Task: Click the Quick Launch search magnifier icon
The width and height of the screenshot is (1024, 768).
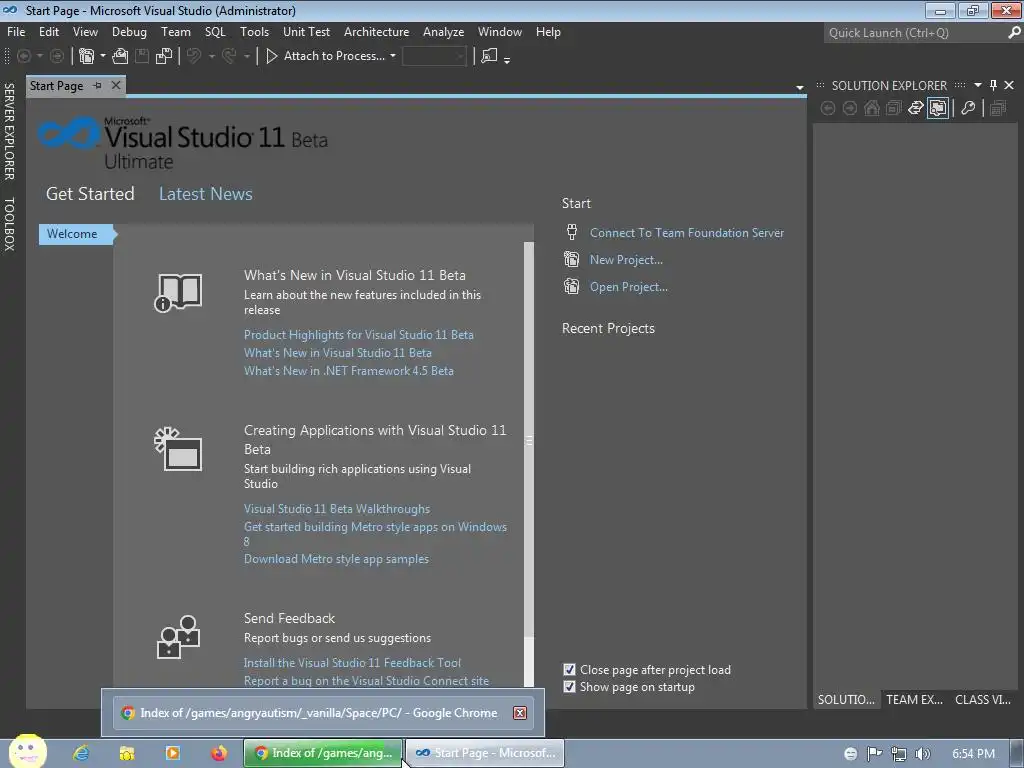Action: point(1014,33)
